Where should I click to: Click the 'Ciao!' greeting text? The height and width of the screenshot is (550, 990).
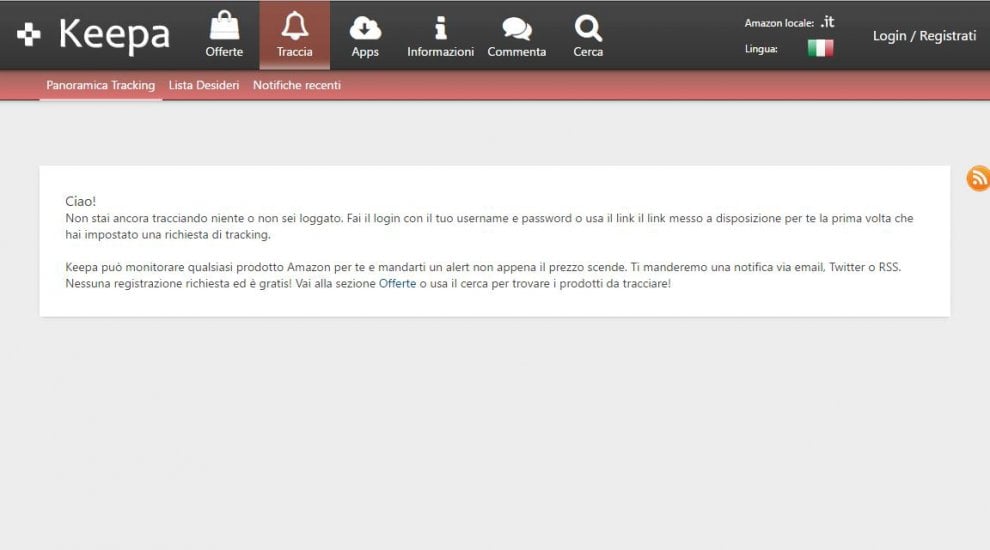(x=80, y=201)
